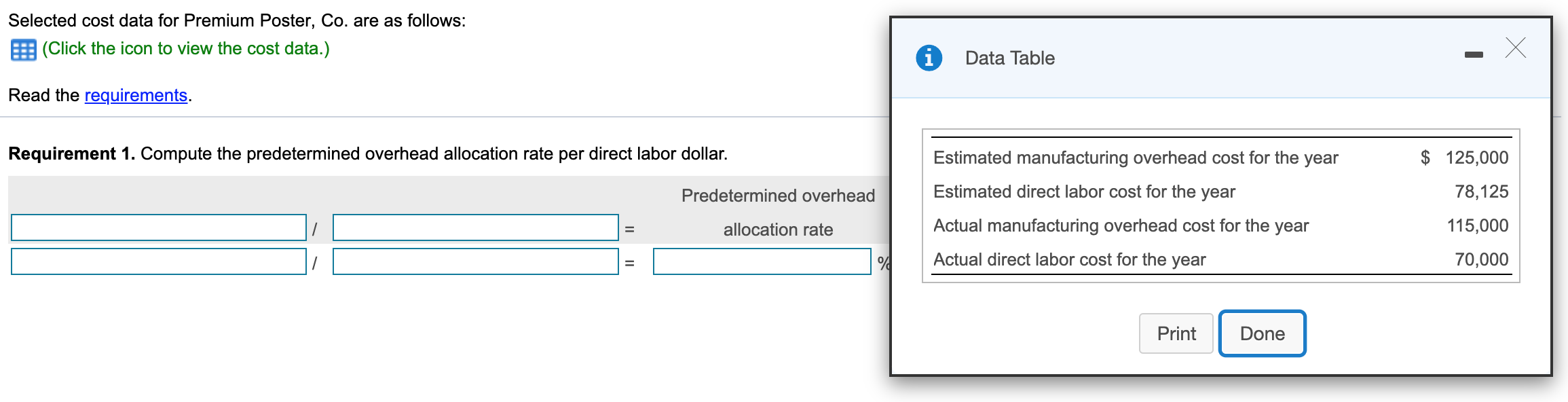Click the first numerator input field
1568x402 pixels.
[158, 227]
